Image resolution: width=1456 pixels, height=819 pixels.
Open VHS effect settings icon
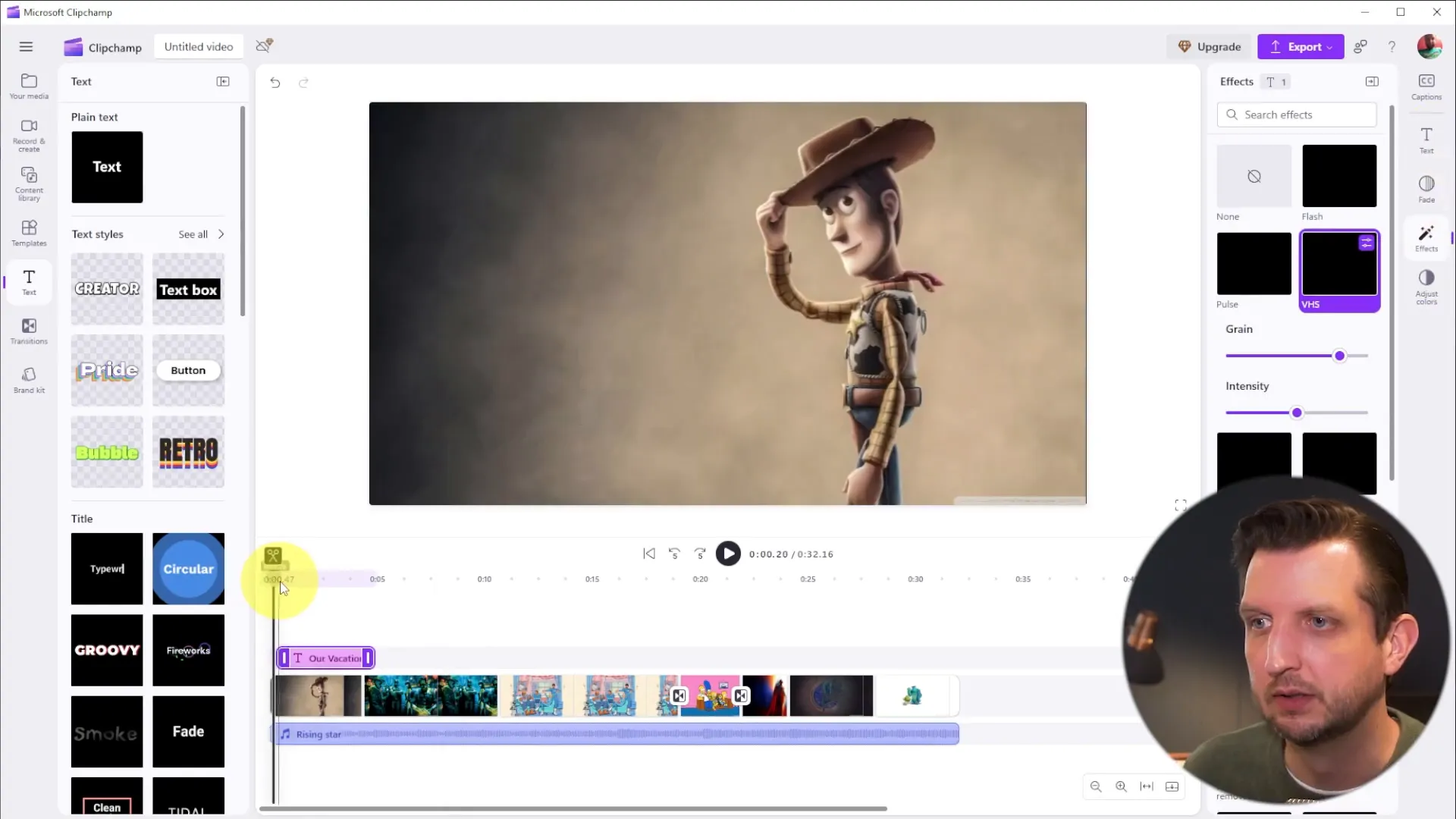coord(1367,243)
